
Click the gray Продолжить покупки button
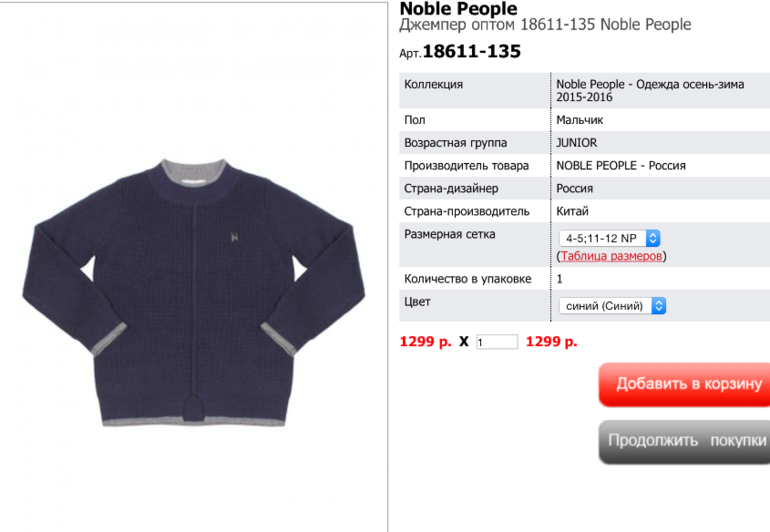point(685,441)
